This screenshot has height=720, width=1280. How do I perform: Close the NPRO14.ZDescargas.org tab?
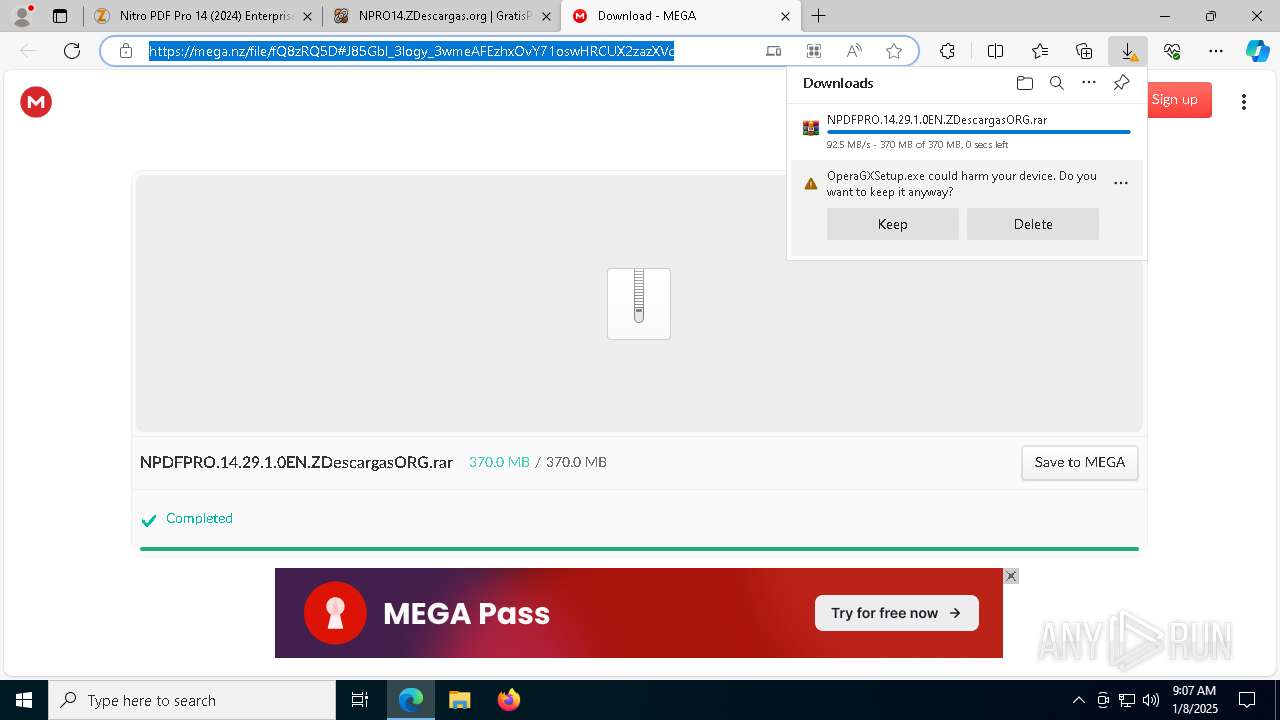[546, 16]
